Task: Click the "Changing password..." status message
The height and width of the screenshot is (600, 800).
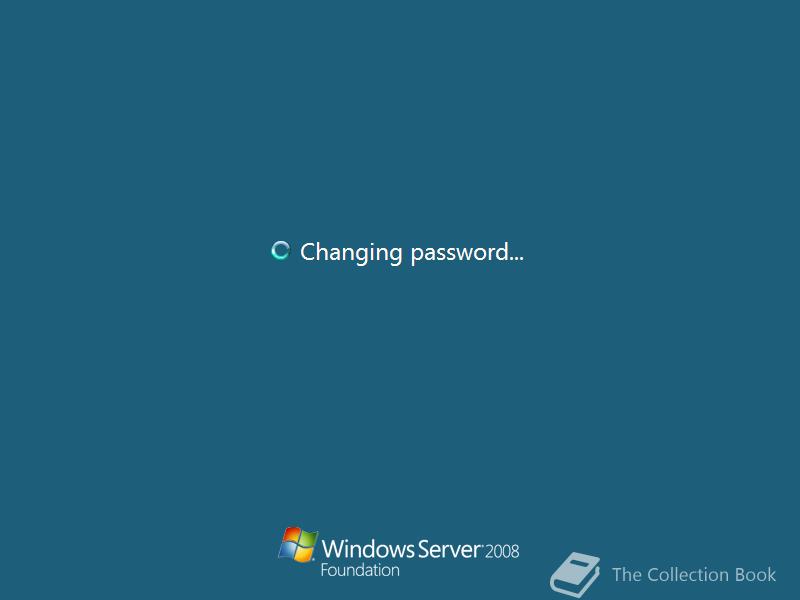Action: pos(412,253)
